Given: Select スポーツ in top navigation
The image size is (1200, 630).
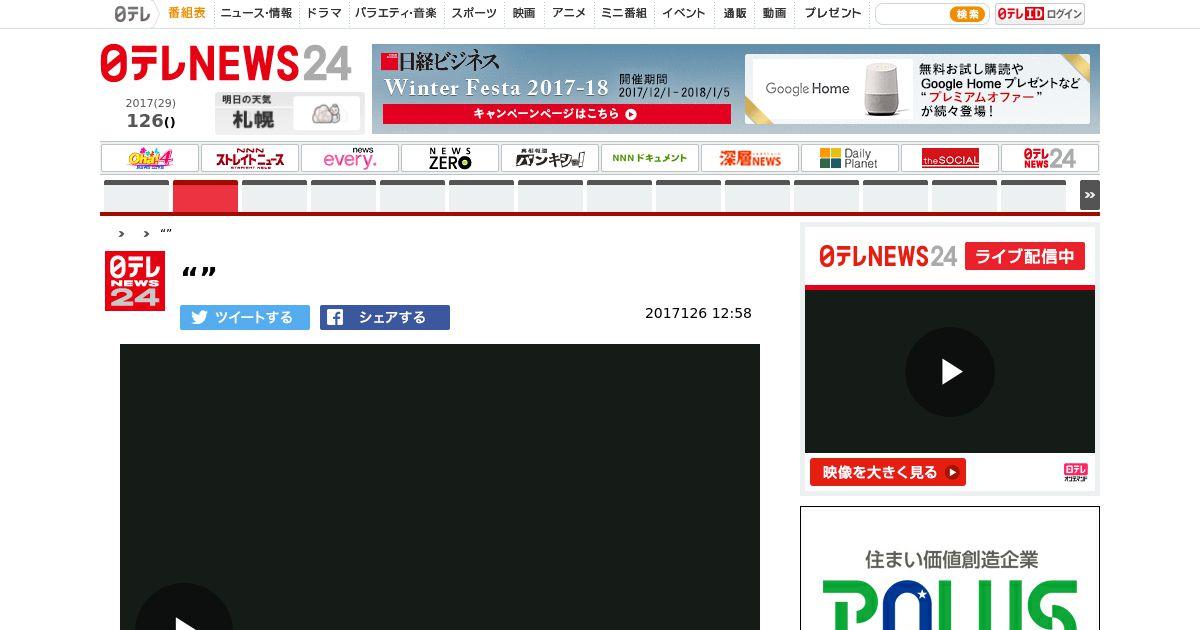Looking at the screenshot, I should [474, 14].
